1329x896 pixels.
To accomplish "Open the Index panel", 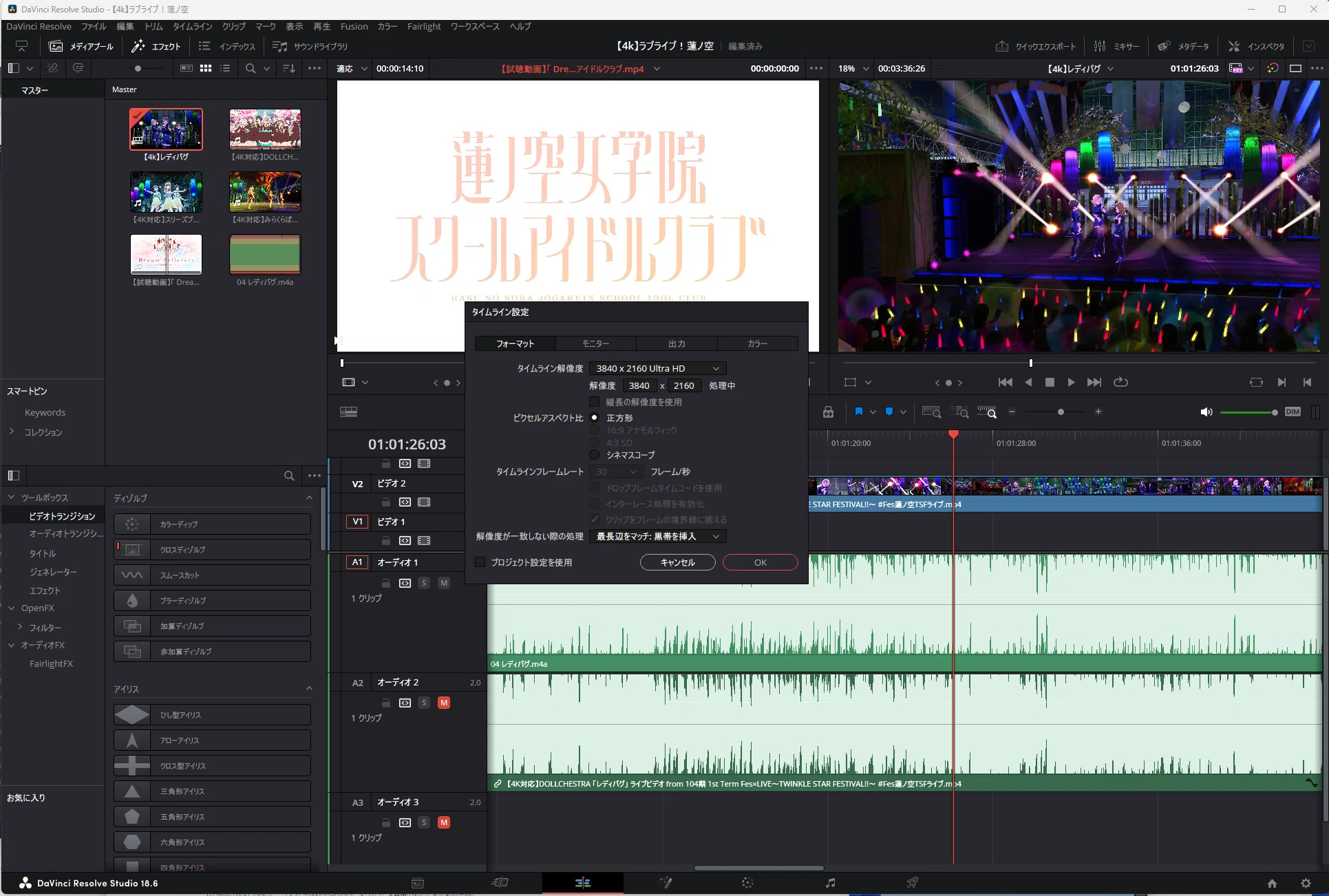I will 227,46.
